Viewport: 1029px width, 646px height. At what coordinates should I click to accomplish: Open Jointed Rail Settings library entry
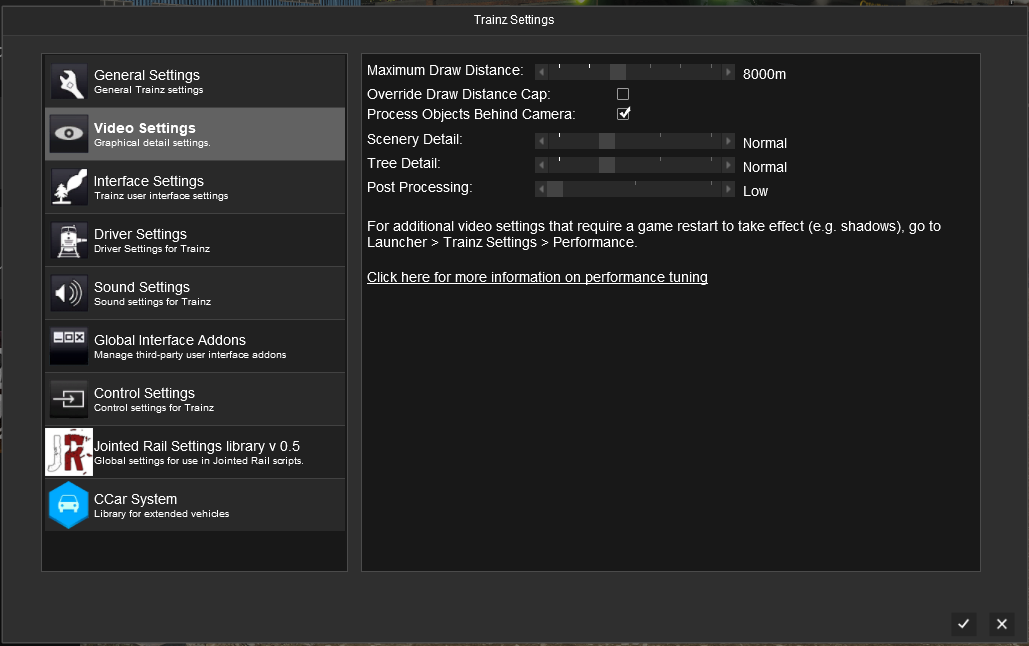[195, 452]
